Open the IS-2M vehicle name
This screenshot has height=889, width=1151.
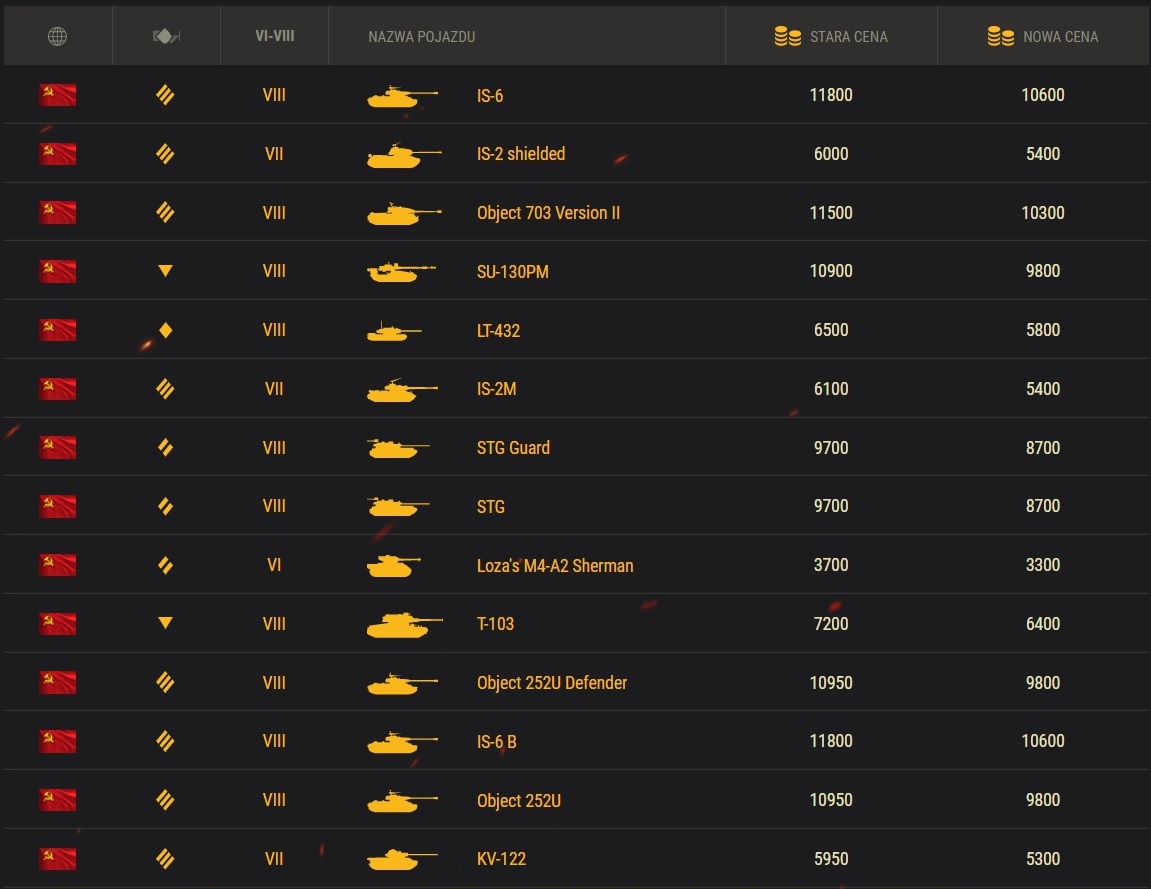point(496,389)
